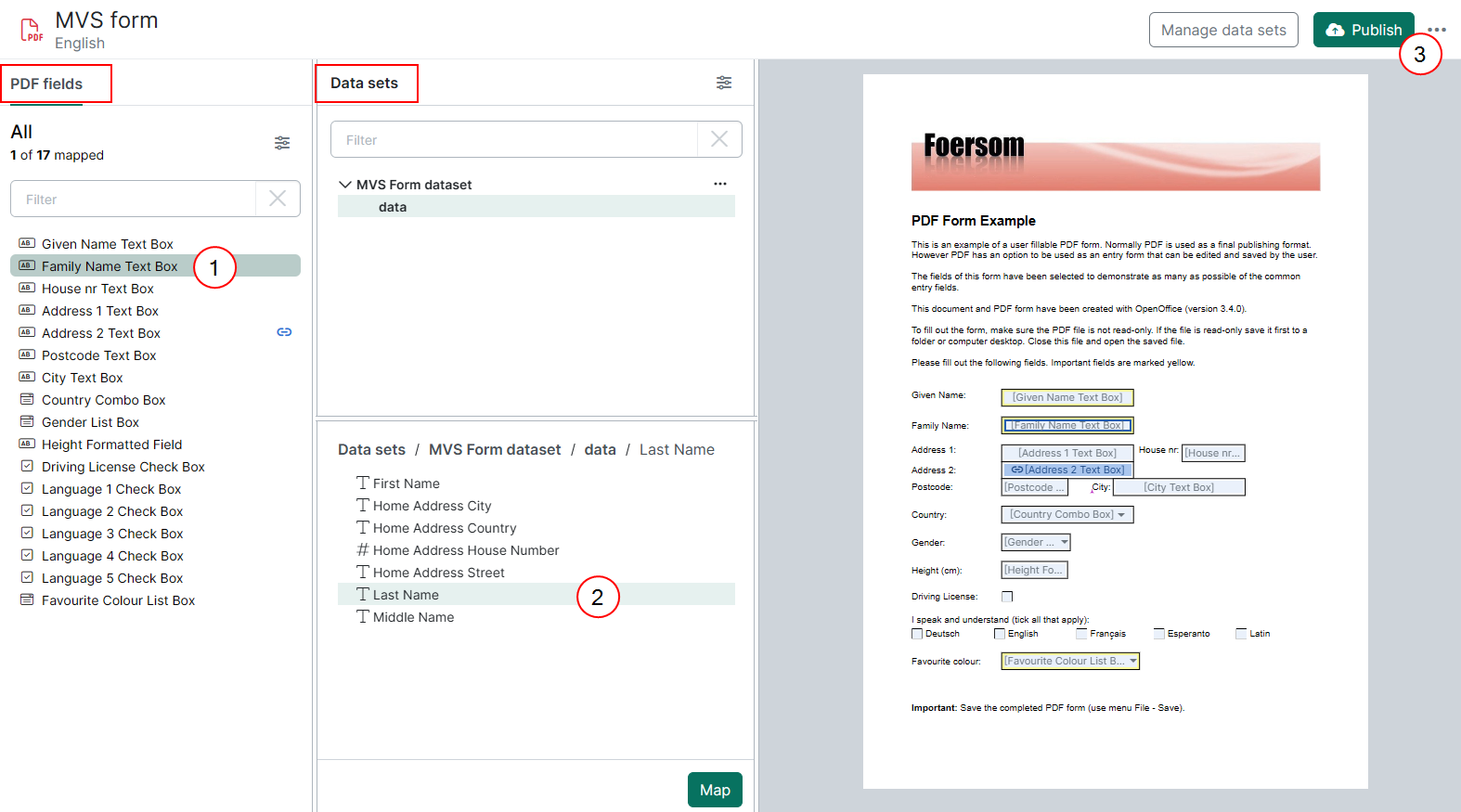Viewport: 1461px width, 812px height.
Task: Open Data sets panel settings icon
Action: 724,83
